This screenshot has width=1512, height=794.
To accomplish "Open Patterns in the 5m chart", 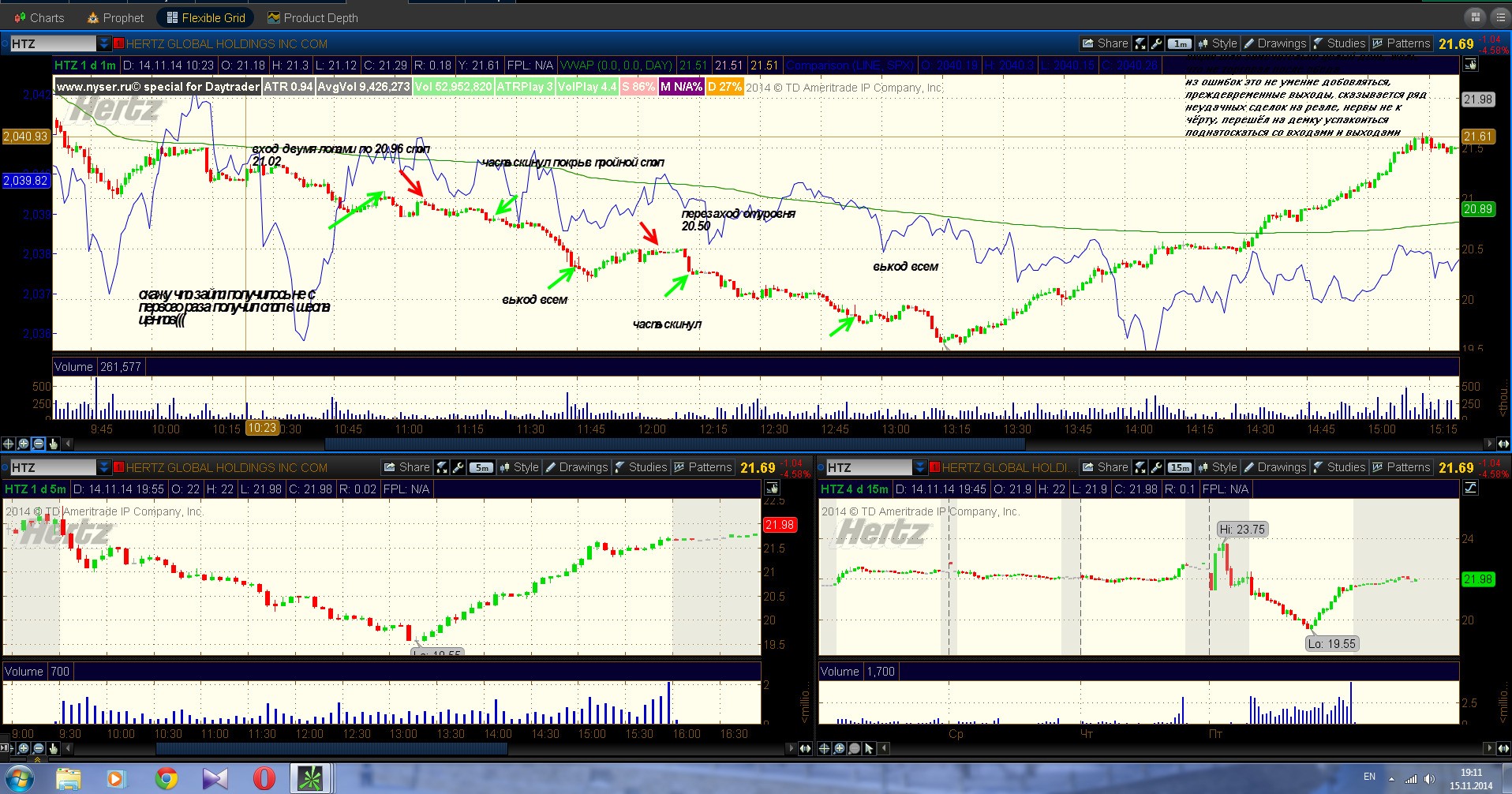I will coord(702,467).
